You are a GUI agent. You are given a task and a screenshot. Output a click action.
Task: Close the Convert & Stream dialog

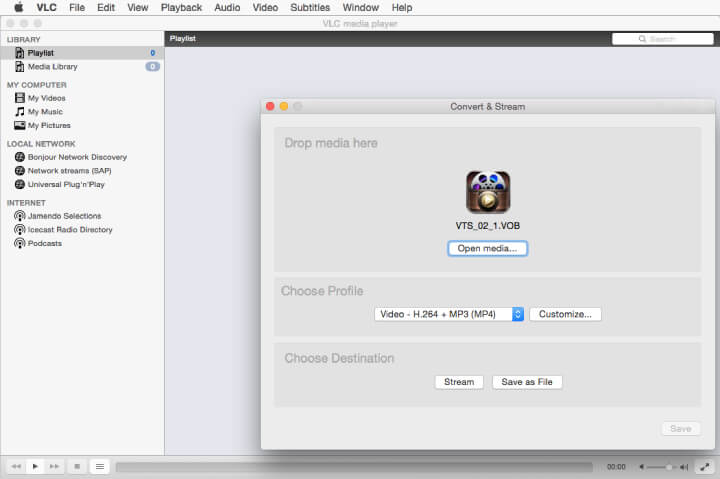click(x=270, y=107)
